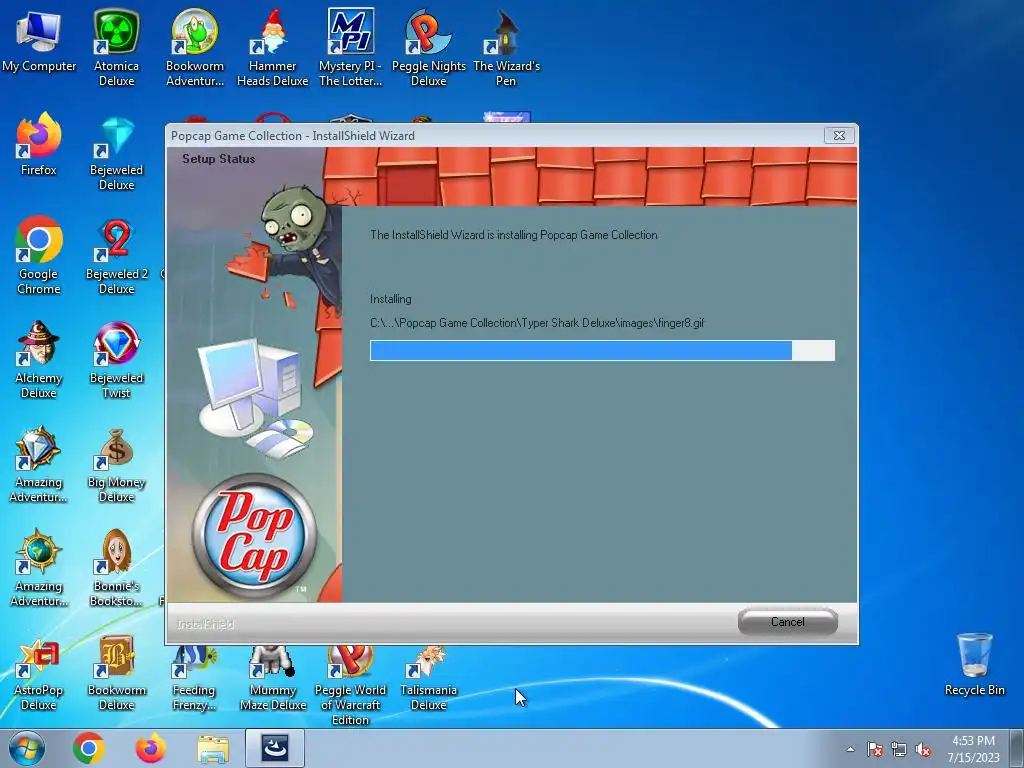Select the Bejeweled Deluxe desktop icon
This screenshot has height=768, width=1024.
(x=116, y=152)
